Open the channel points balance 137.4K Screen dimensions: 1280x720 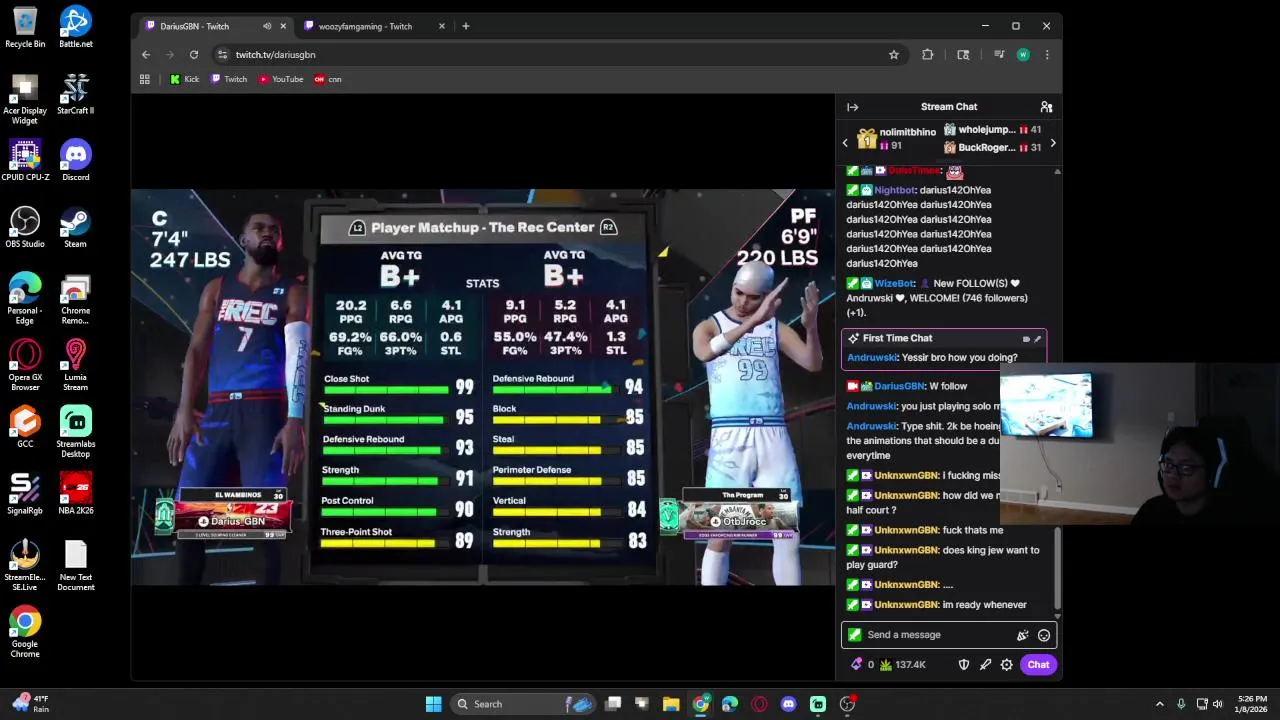902,665
